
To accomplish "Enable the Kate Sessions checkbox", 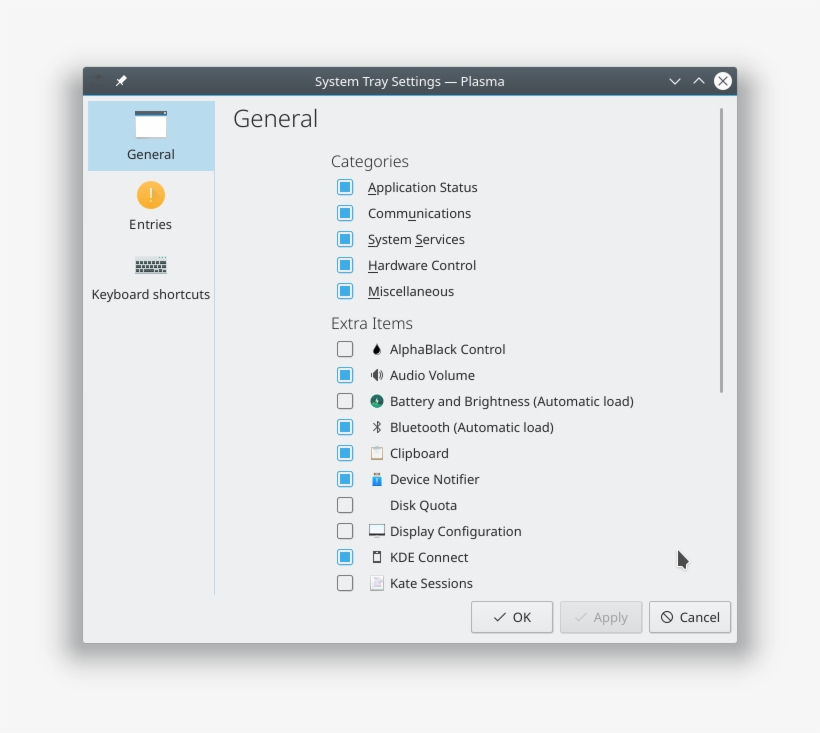I will coord(345,583).
